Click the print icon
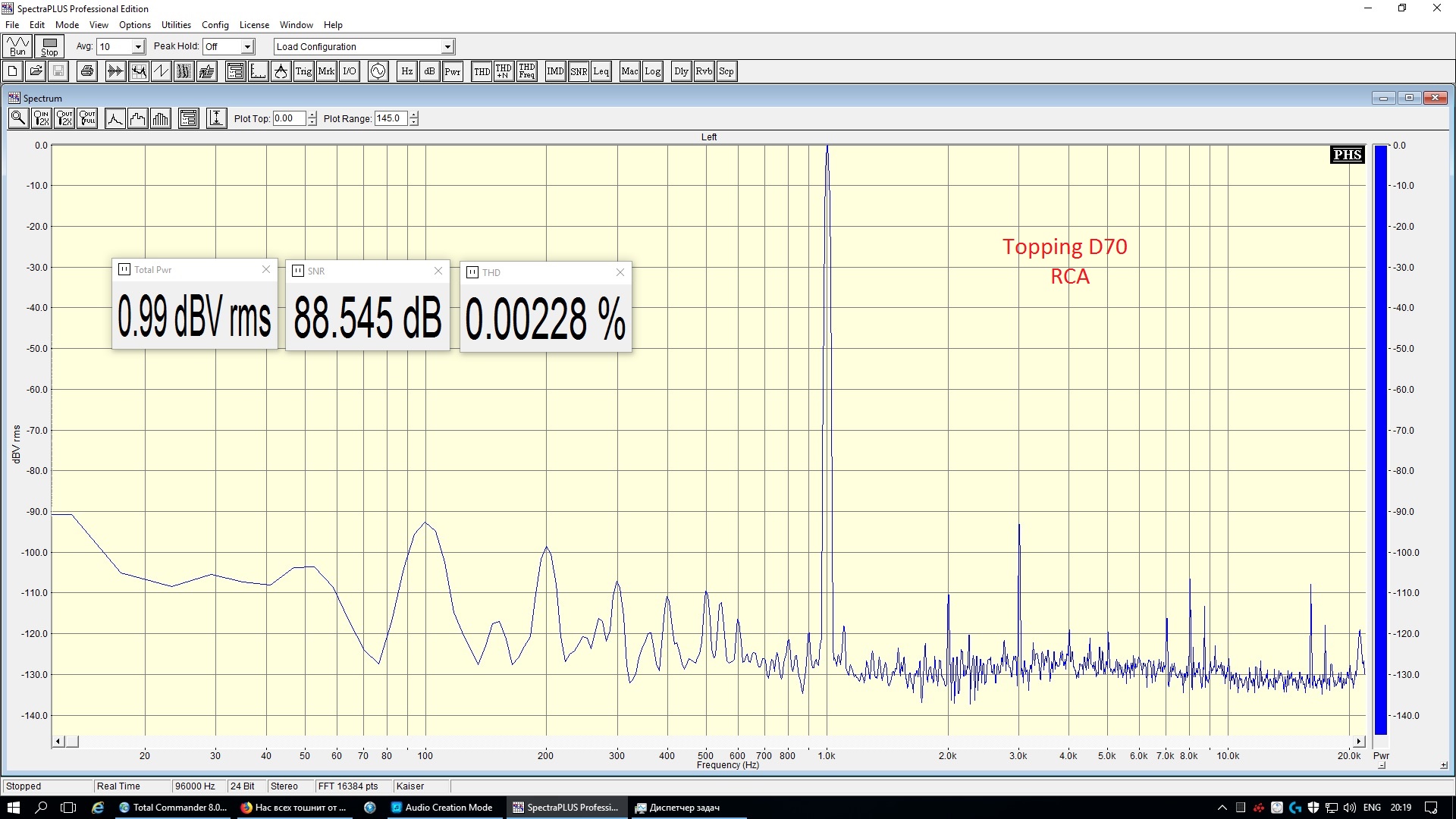This screenshot has width=1456, height=819. click(87, 71)
